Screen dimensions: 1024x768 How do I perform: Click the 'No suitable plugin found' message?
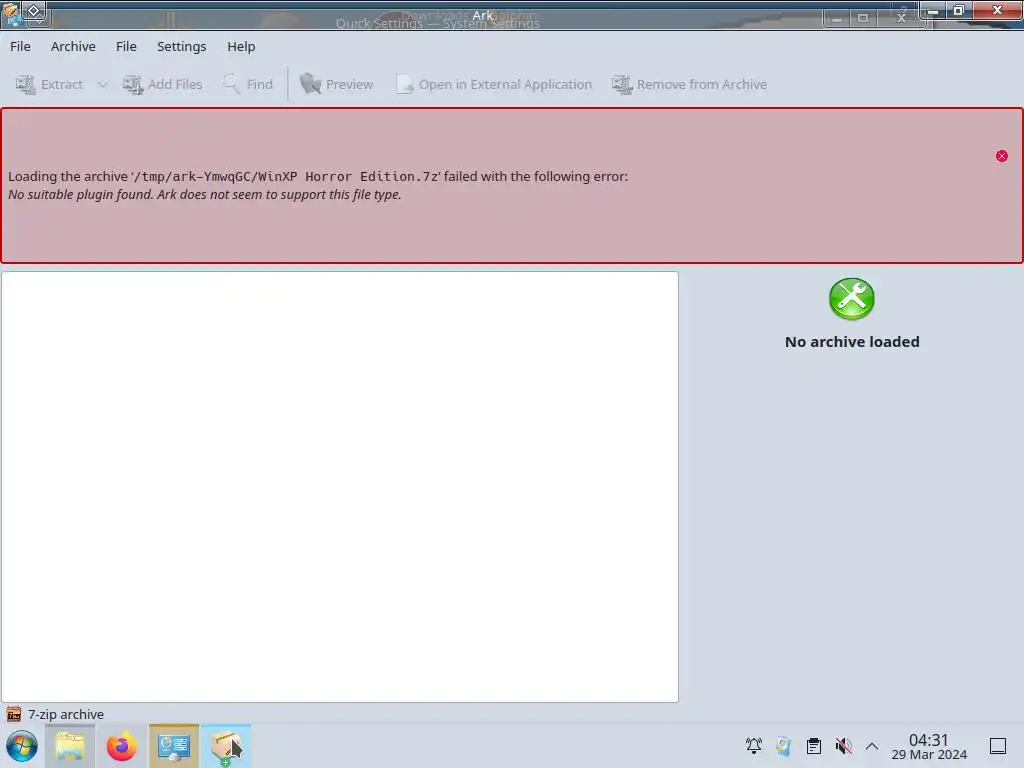coord(205,195)
